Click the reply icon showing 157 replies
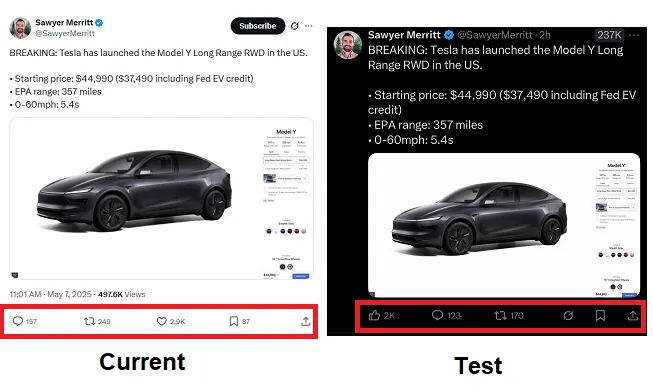 pos(17,321)
